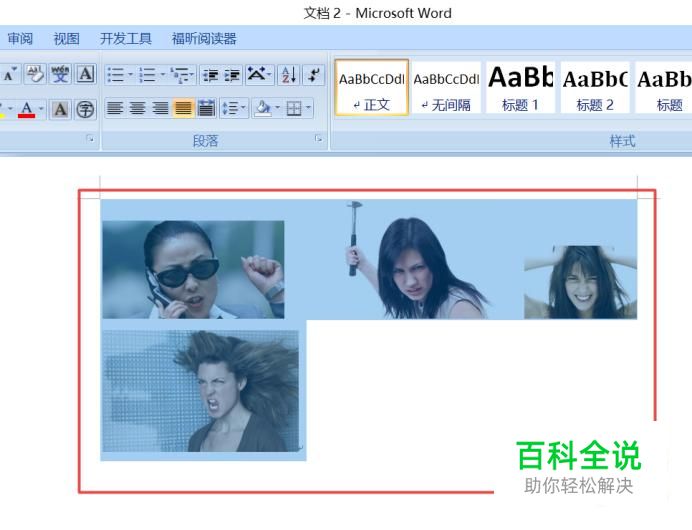The width and height of the screenshot is (692, 530).
Task: Click the Shading paint bucket icon
Action: 263,108
